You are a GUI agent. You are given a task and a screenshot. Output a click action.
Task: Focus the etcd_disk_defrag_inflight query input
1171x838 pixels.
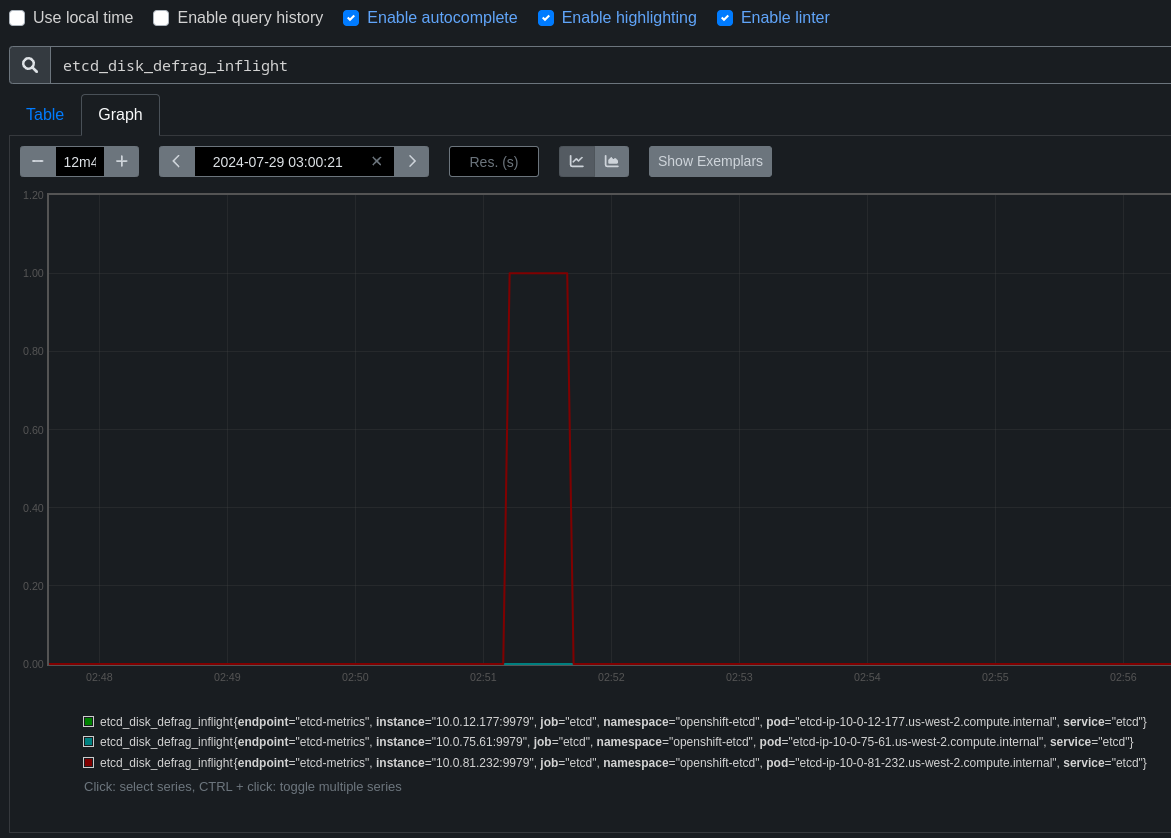click(610, 65)
